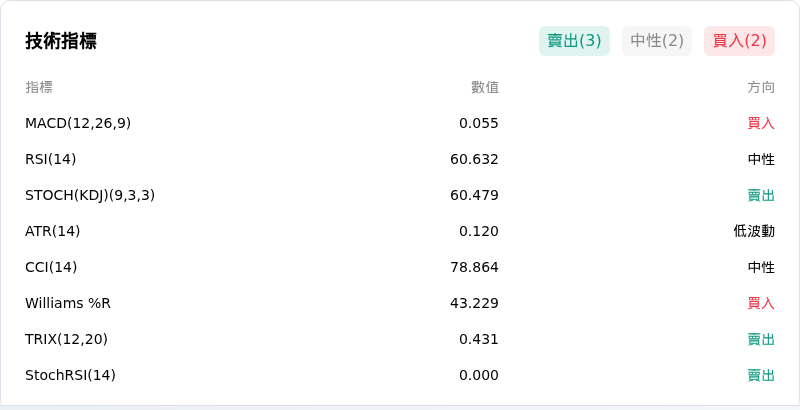Click the 技術指標 panel heading

click(x=61, y=41)
